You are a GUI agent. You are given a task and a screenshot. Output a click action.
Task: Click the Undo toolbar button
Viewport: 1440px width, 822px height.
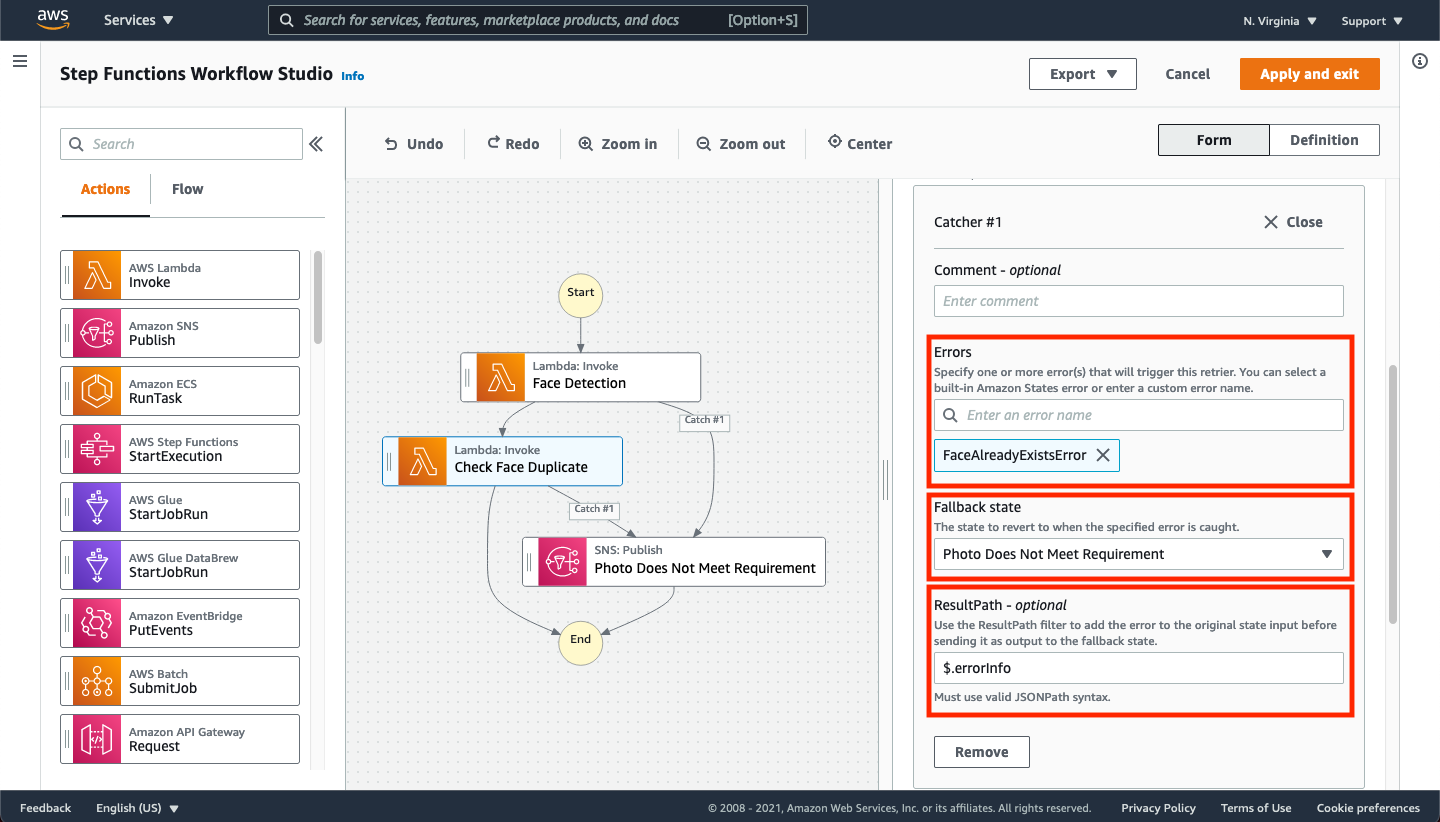coord(414,144)
